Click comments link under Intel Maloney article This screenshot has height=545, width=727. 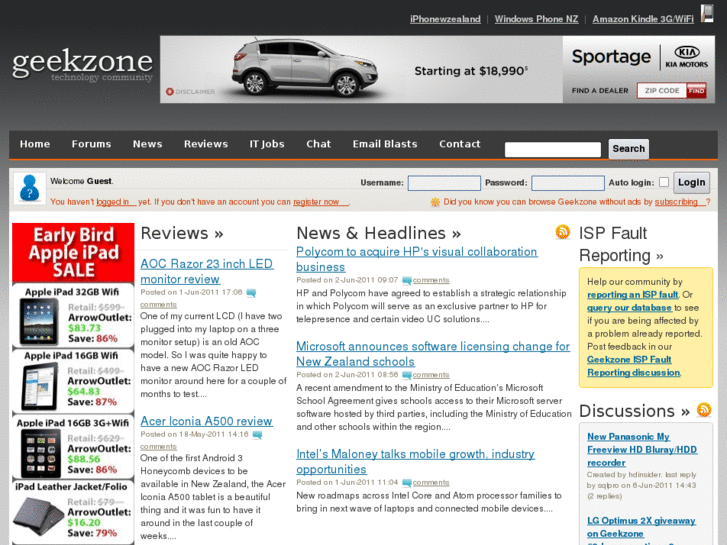(431, 482)
